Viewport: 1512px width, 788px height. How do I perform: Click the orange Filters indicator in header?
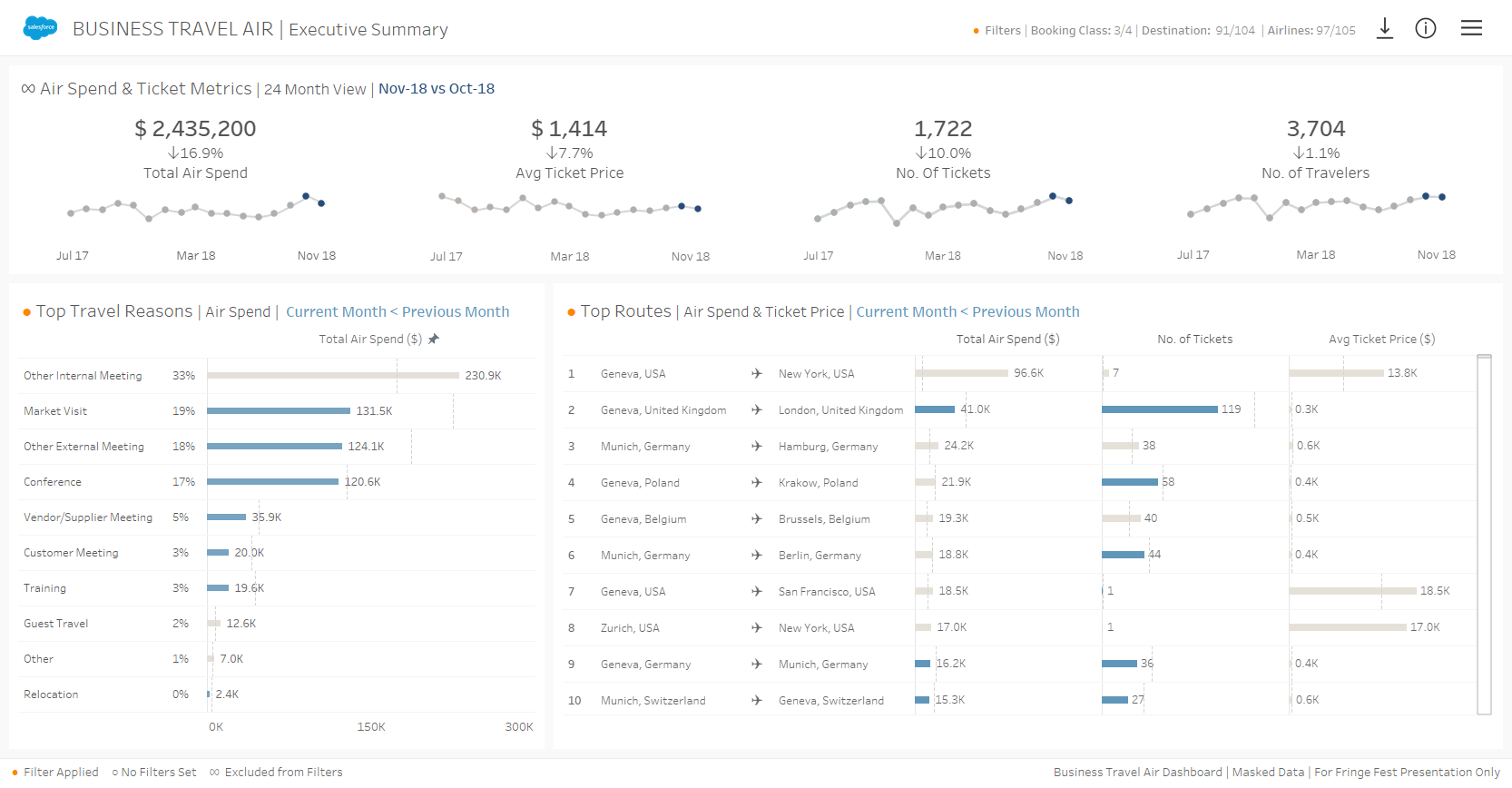tap(977, 31)
